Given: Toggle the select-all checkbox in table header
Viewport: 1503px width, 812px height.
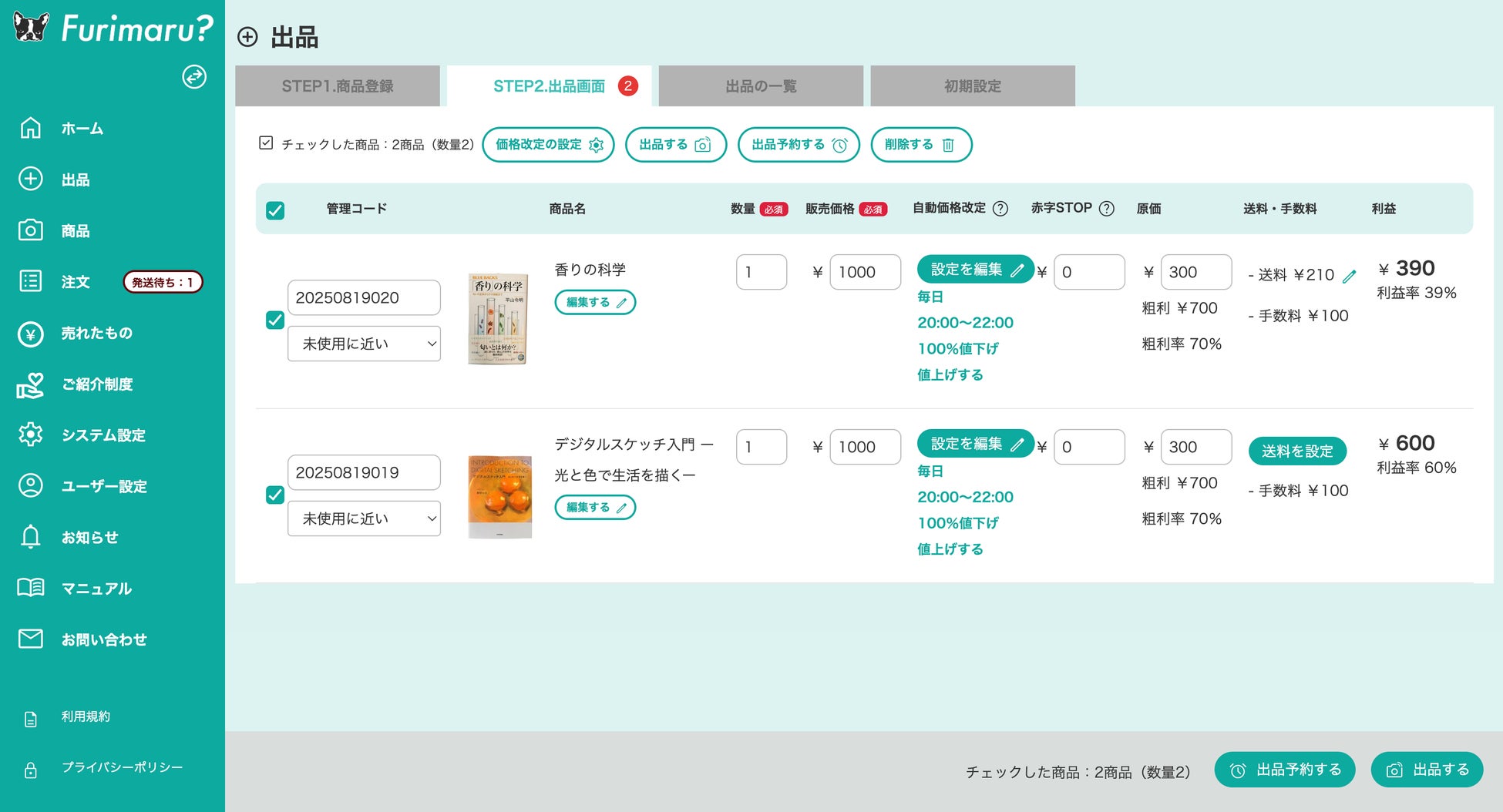Looking at the screenshot, I should pyautogui.click(x=274, y=208).
